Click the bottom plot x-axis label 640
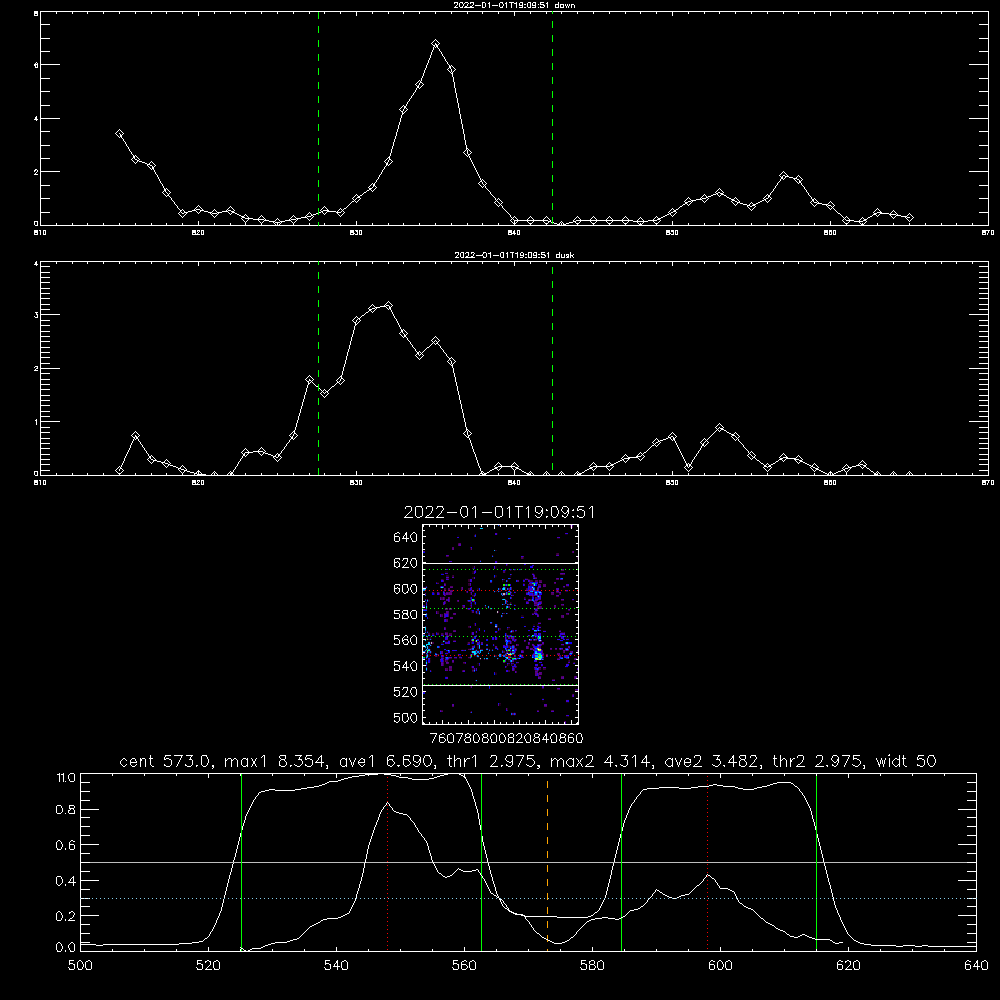Viewport: 1000px width, 1000px height. click(x=976, y=966)
